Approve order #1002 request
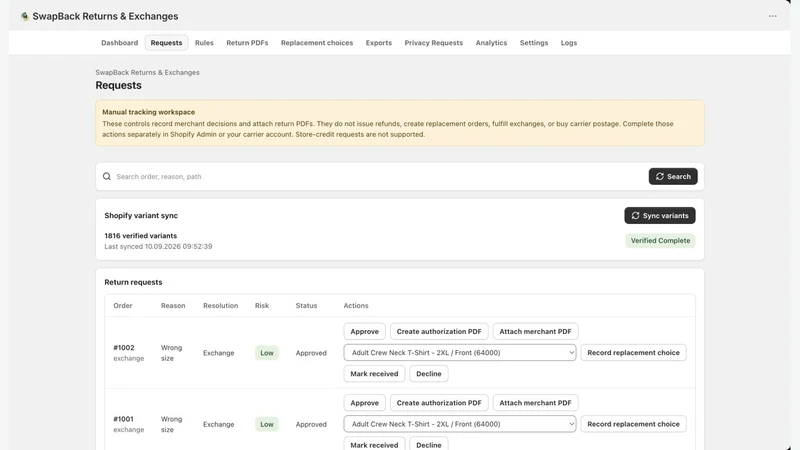 (364, 332)
